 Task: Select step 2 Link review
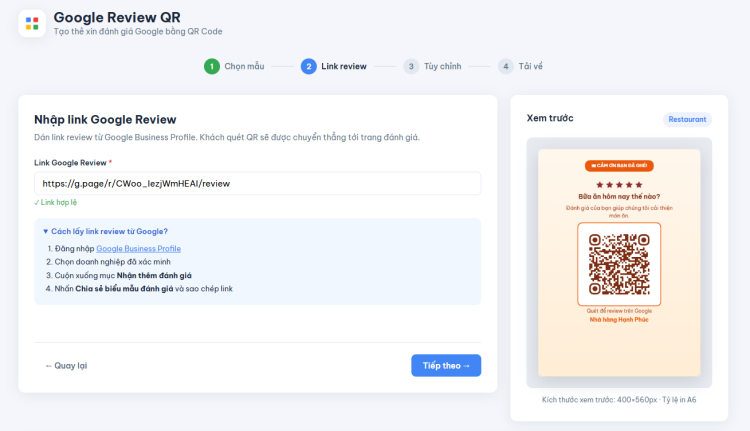point(333,66)
